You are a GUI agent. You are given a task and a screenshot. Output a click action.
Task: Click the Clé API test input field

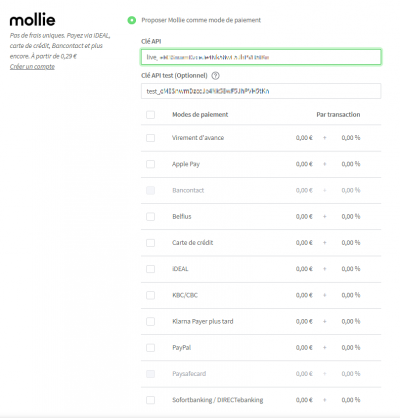(261, 91)
